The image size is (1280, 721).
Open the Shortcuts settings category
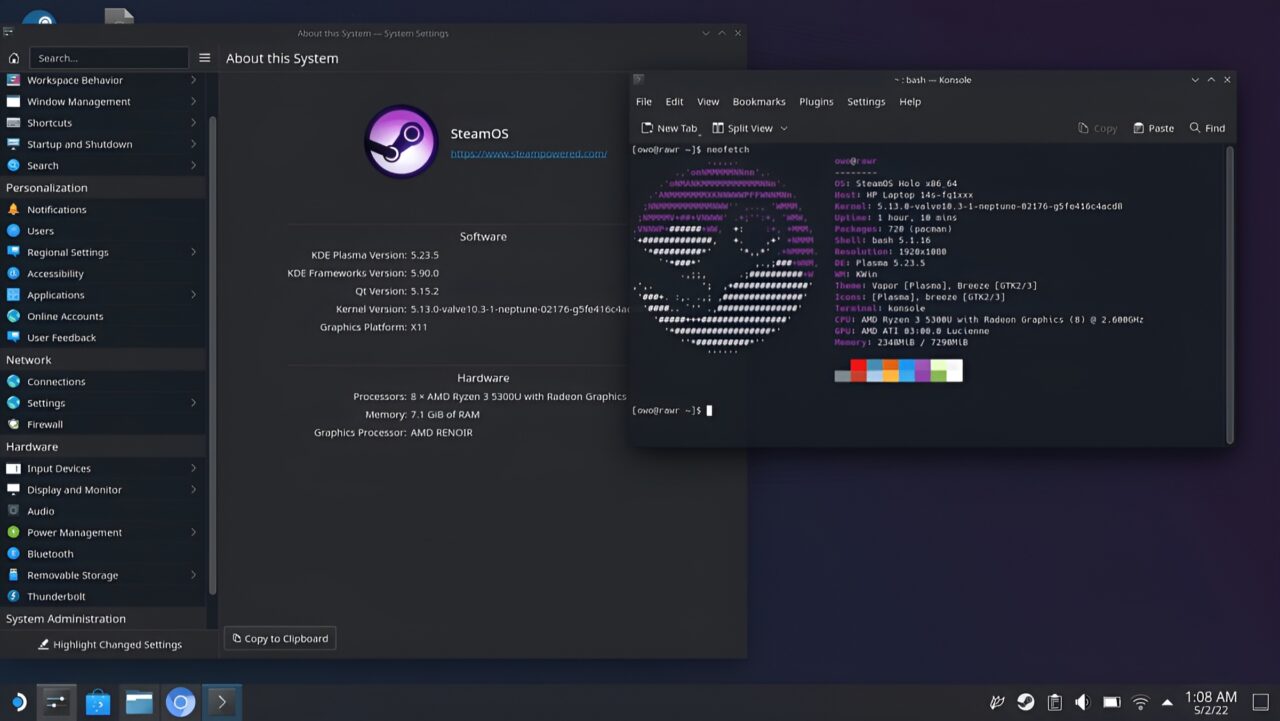tap(102, 123)
